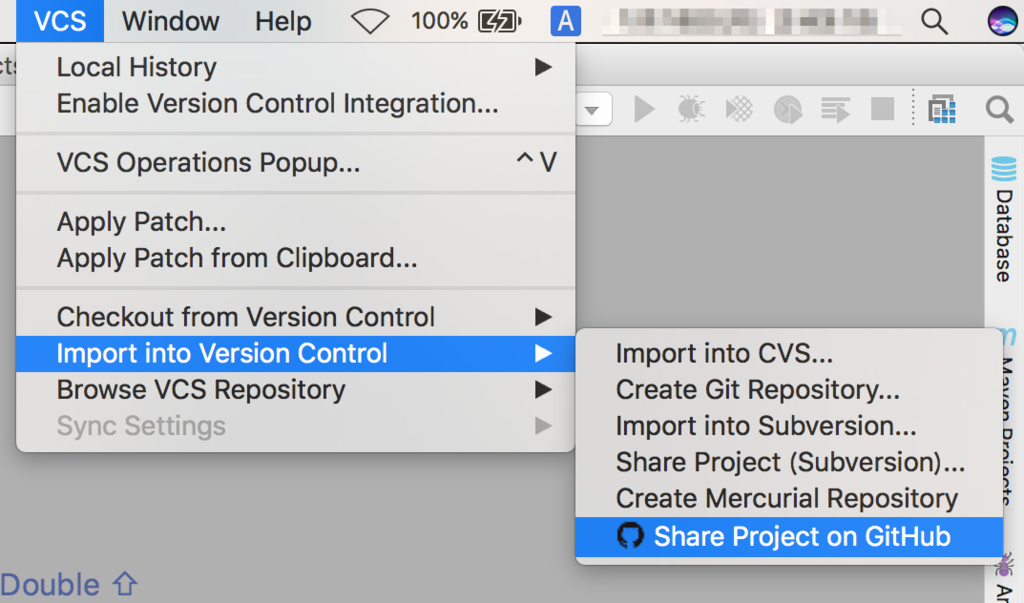1024x603 pixels.
Task: Click the Run (play) toolbar icon
Action: tap(645, 109)
